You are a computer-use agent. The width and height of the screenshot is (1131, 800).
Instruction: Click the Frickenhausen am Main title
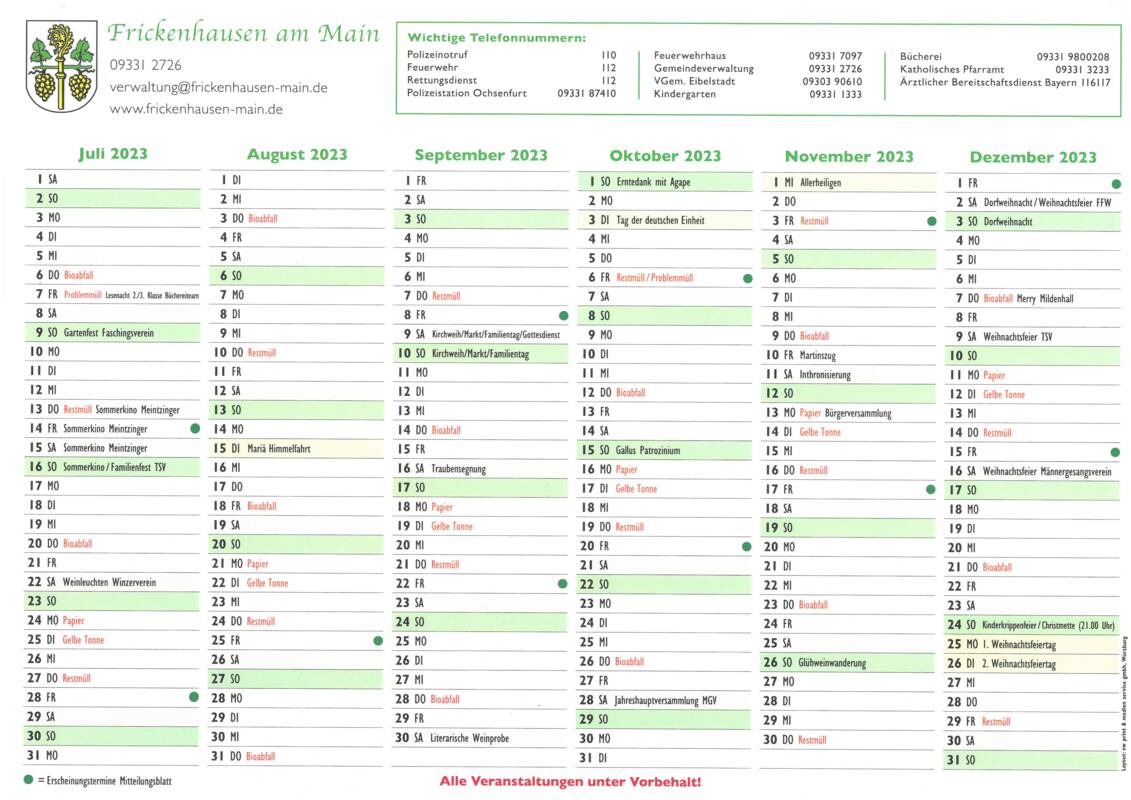[244, 33]
